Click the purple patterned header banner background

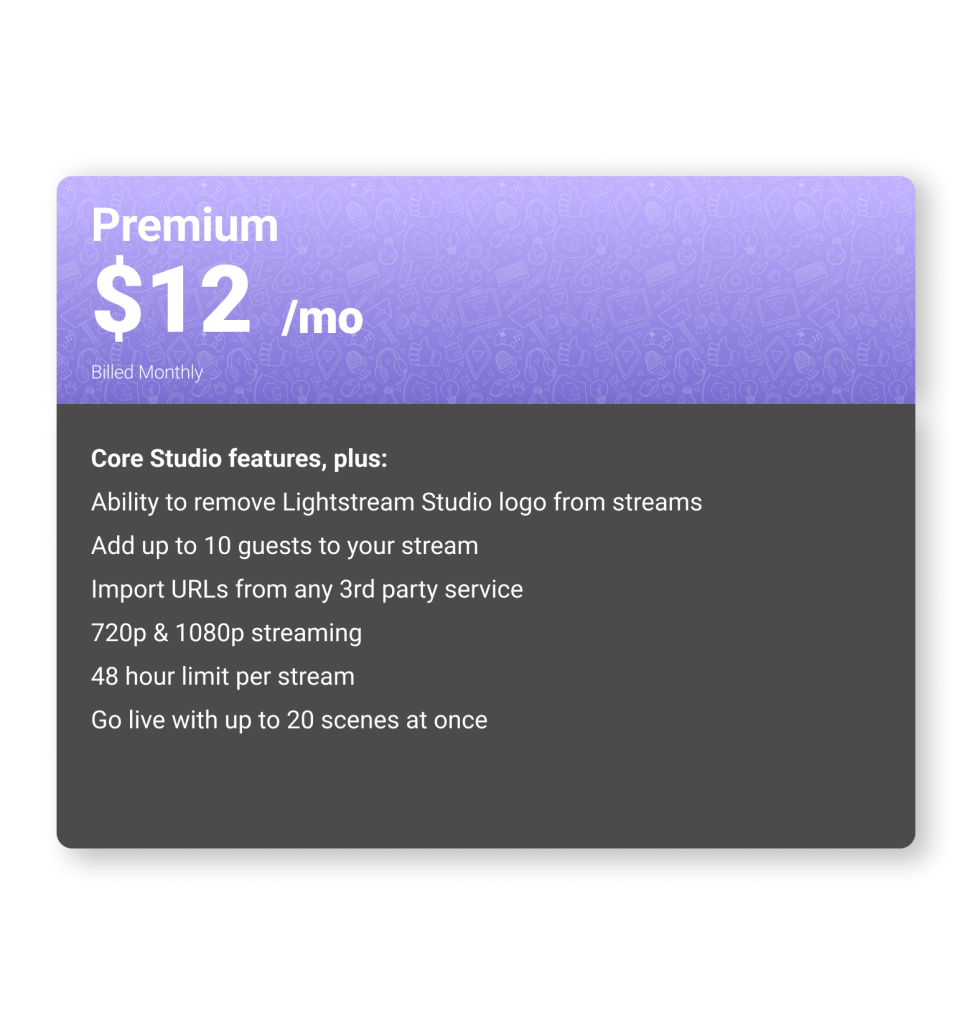point(640,290)
